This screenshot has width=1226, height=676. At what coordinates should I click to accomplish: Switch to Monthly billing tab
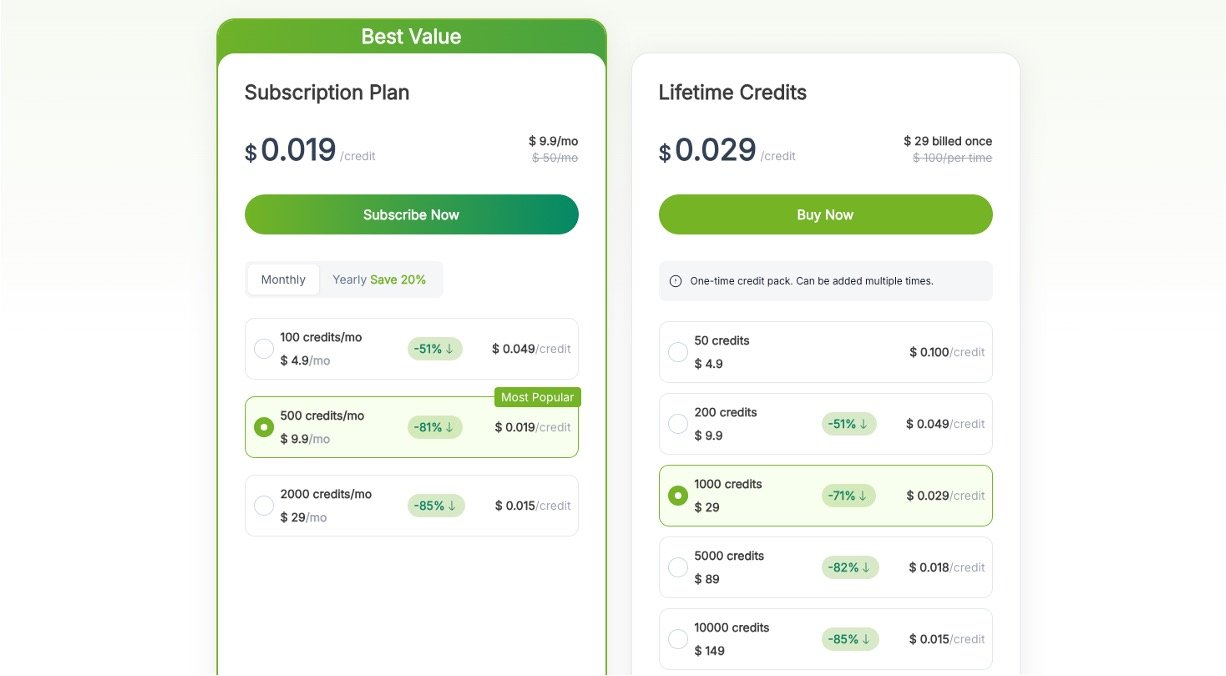pyautogui.click(x=283, y=280)
